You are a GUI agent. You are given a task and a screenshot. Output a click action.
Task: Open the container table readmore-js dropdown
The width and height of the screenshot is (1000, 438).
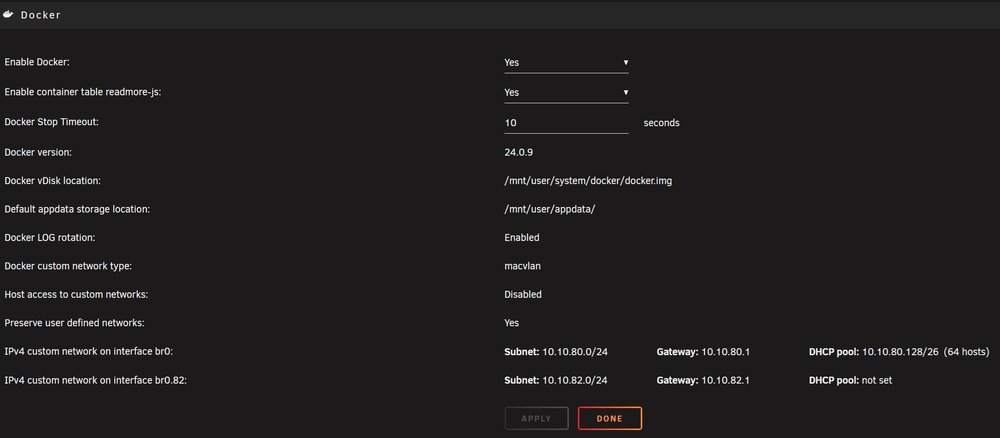(566, 92)
